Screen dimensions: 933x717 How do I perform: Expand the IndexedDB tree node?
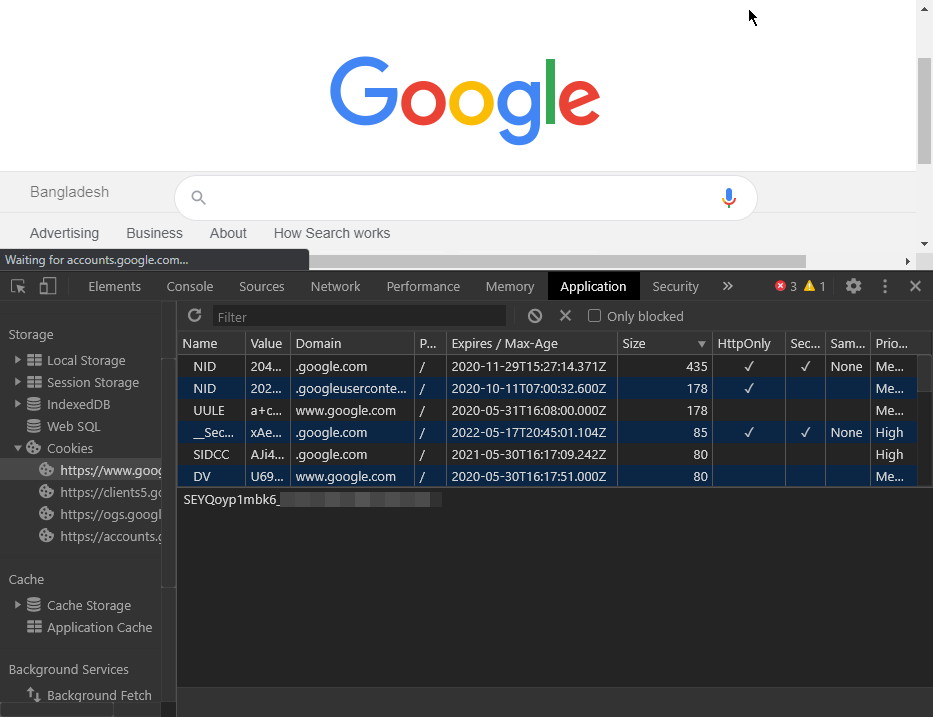(x=17, y=403)
